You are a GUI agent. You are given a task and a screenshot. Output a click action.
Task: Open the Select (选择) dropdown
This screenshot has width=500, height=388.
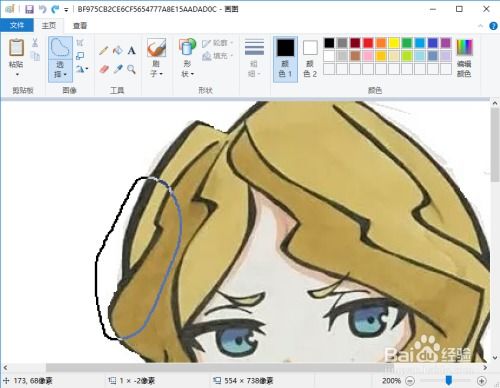(60, 70)
